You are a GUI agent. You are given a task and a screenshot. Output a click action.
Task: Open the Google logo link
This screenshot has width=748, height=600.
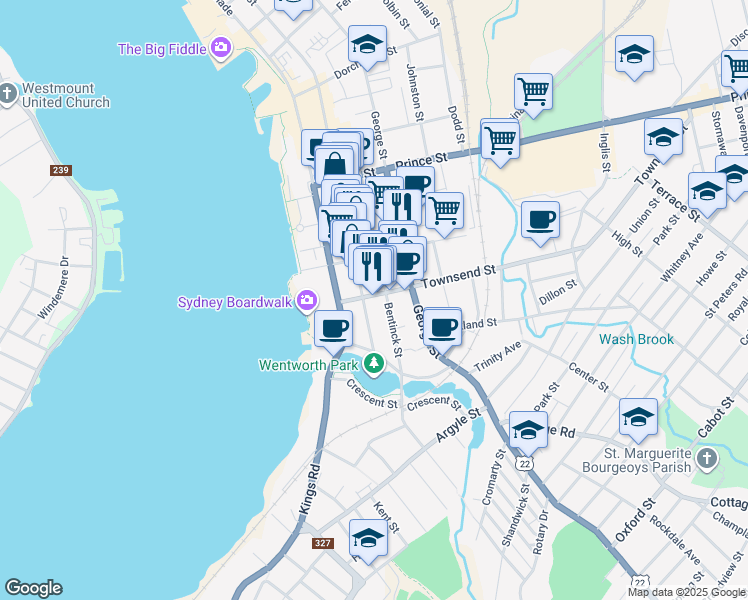[x=33, y=588]
